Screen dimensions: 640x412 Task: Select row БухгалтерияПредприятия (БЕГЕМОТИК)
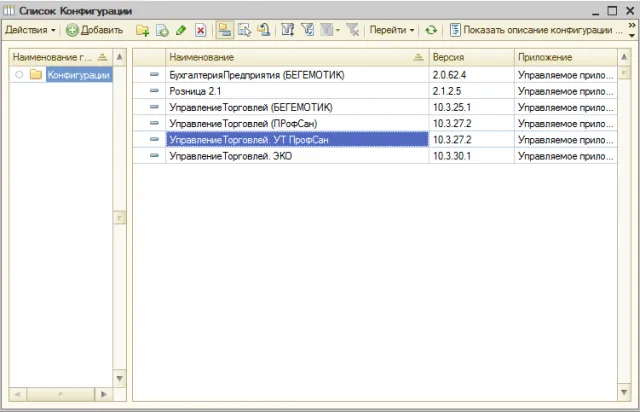(x=375, y=75)
